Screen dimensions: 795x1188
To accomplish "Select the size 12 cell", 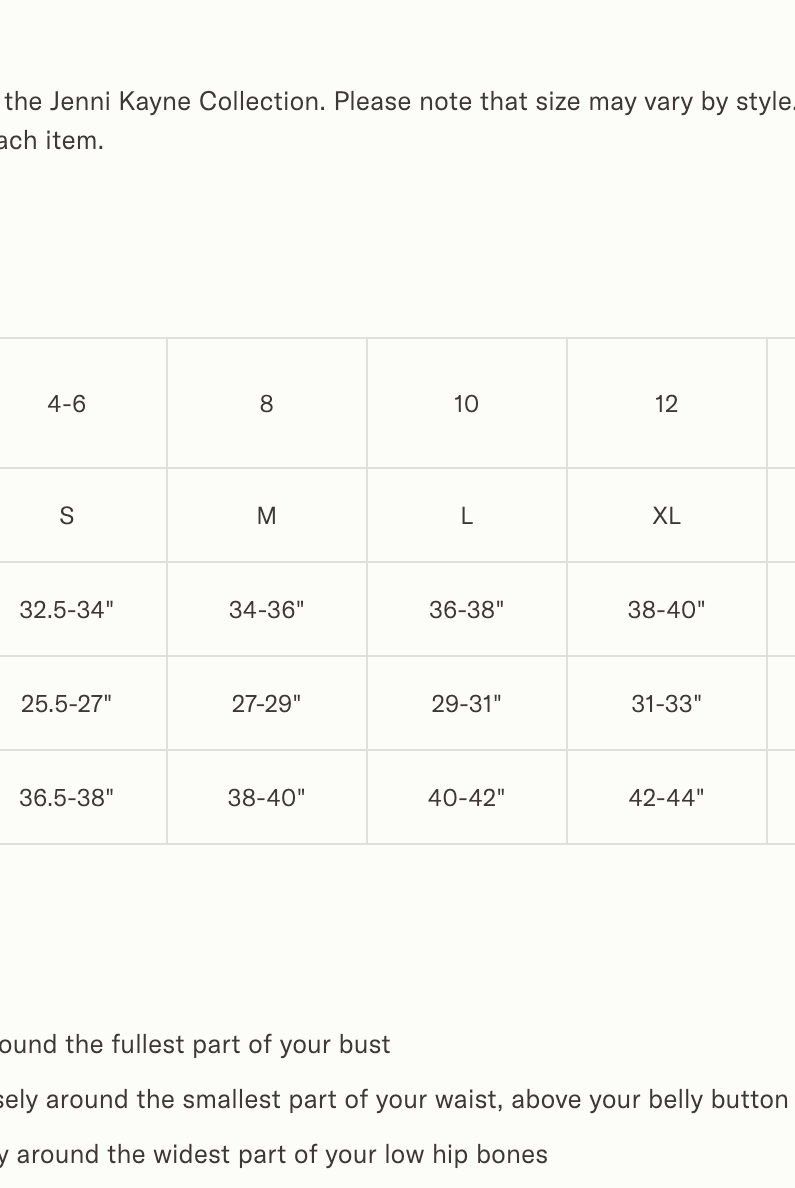I will click(666, 404).
